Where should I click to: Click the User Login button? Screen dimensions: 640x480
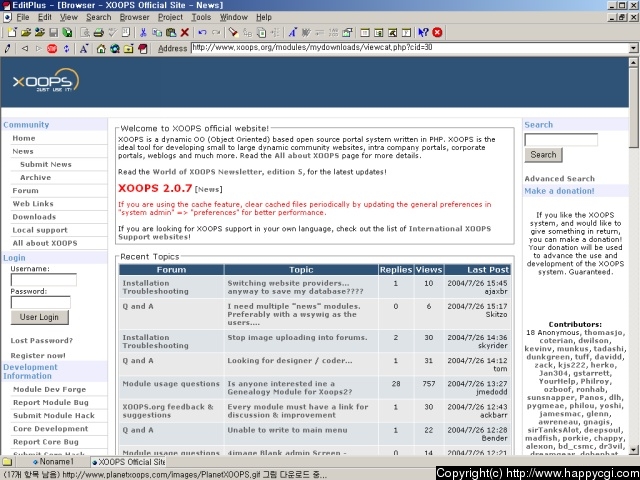pos(39,317)
